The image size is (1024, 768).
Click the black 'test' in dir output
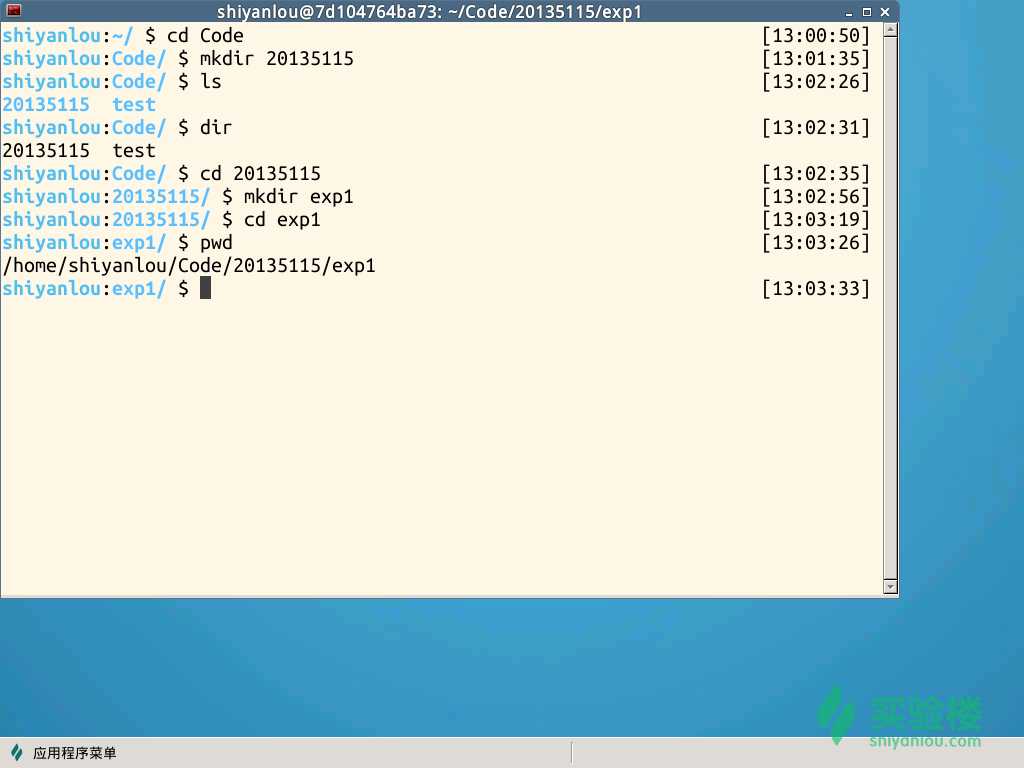pyautogui.click(x=134, y=151)
